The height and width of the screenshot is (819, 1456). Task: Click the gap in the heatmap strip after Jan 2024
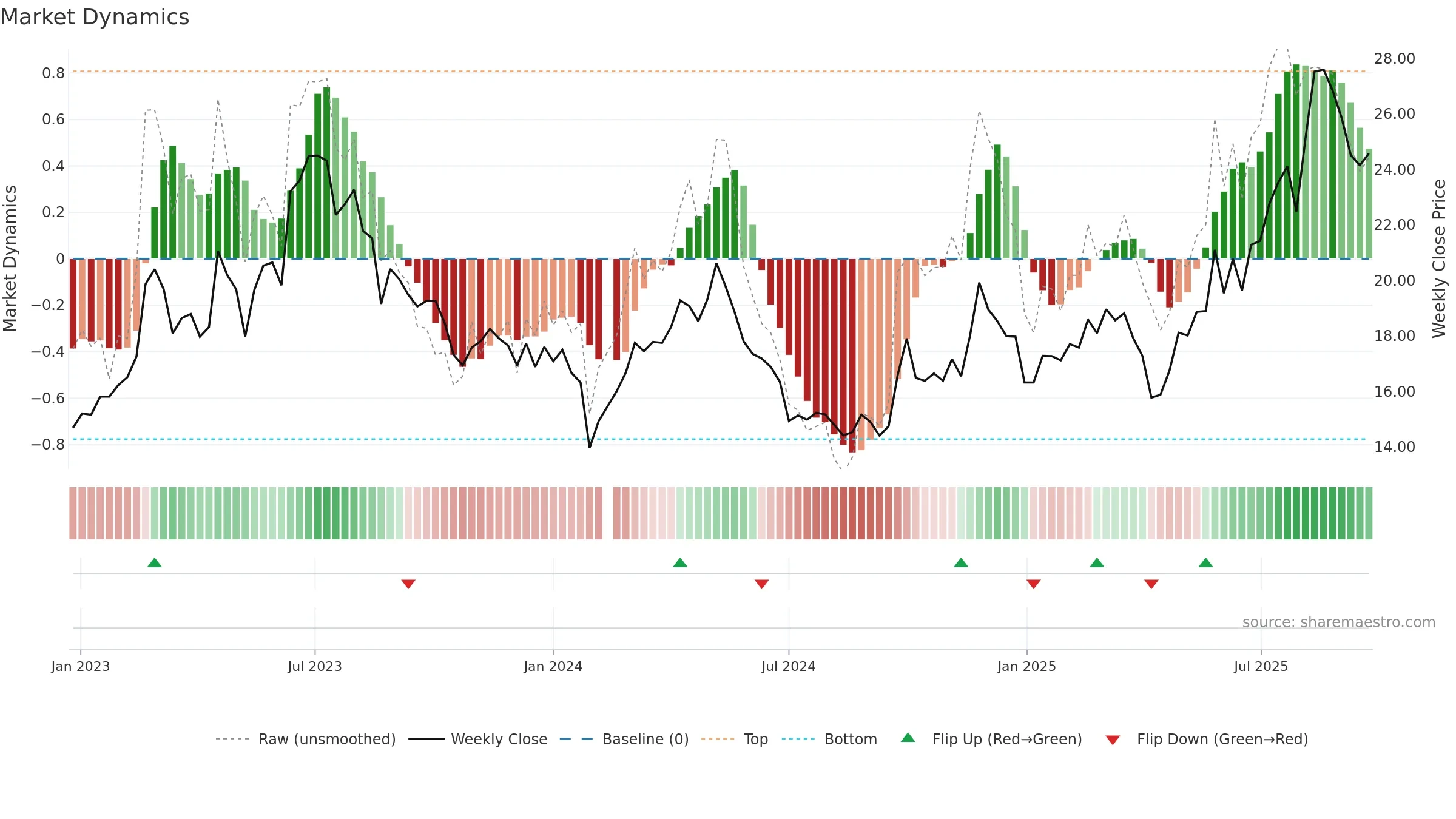(x=608, y=513)
